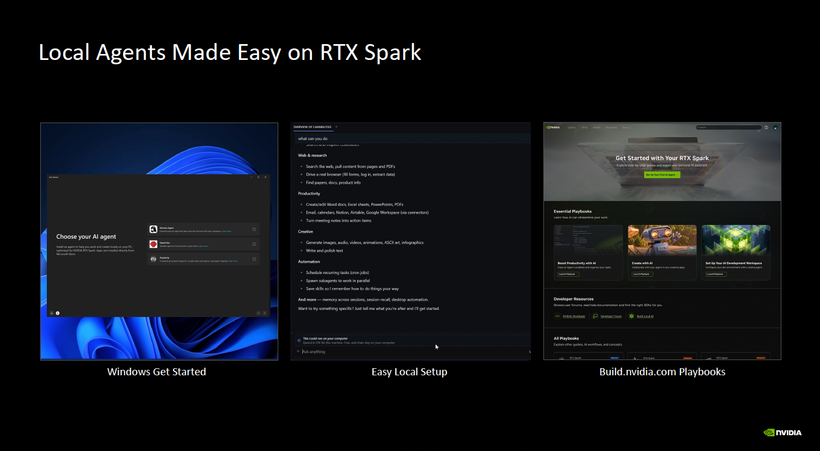Click the plus next to the capabilities tab
Image resolution: width=820 pixels, height=451 pixels.
(336, 127)
